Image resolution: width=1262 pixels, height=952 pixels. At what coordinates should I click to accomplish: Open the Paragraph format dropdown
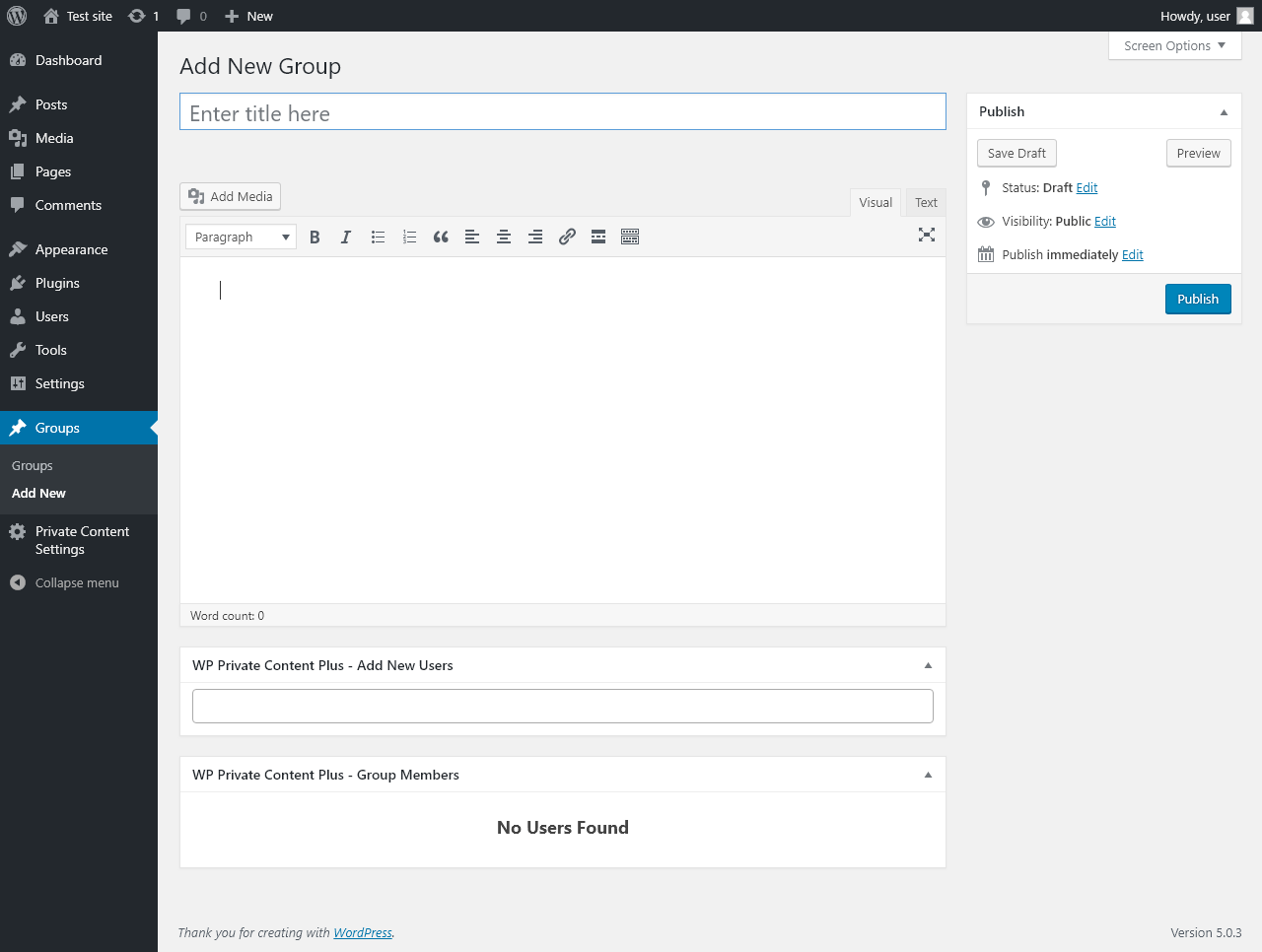pos(242,237)
